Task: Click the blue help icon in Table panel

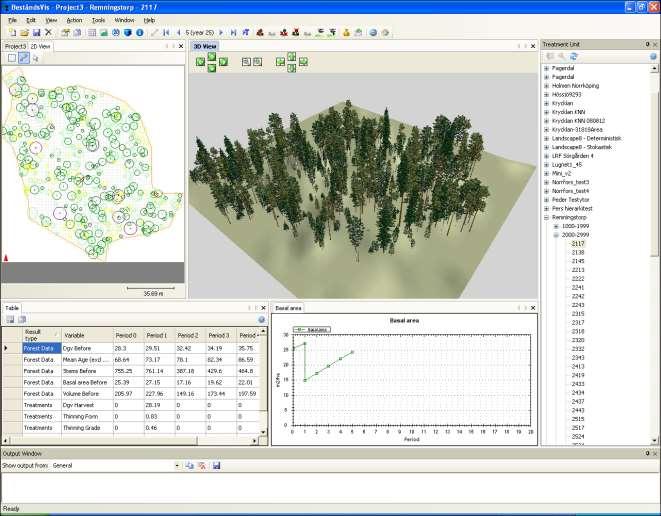Action: [261, 320]
